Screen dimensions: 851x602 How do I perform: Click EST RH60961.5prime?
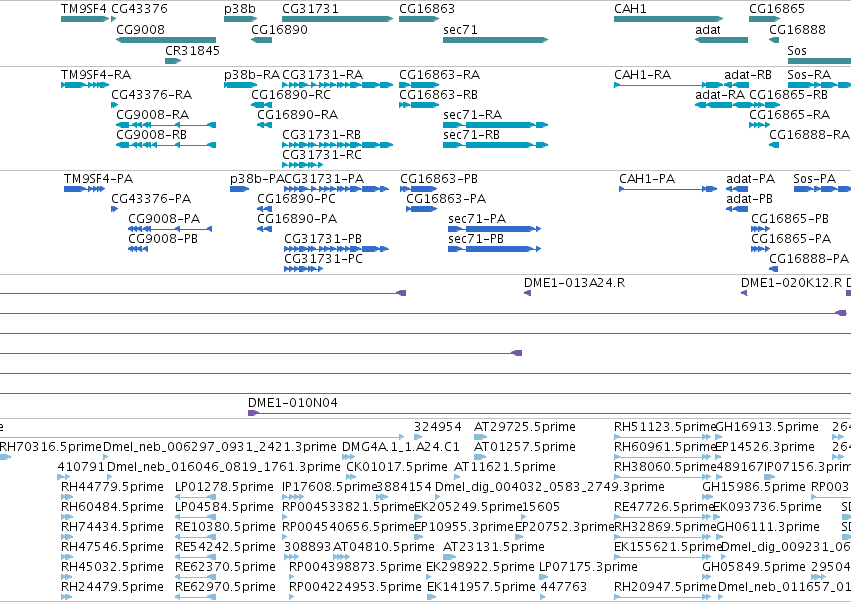(663, 457)
